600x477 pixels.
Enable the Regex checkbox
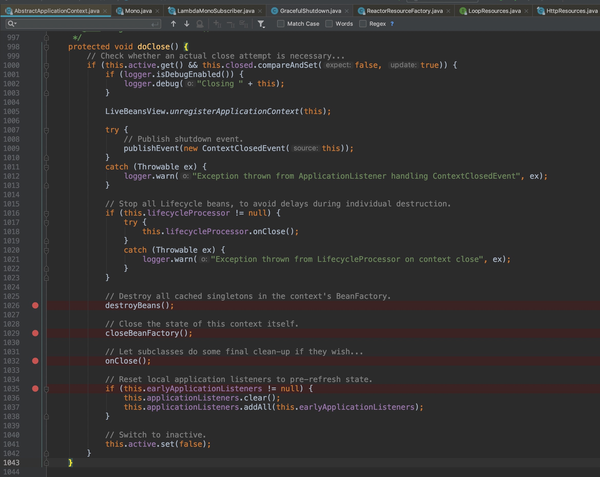[364, 23]
